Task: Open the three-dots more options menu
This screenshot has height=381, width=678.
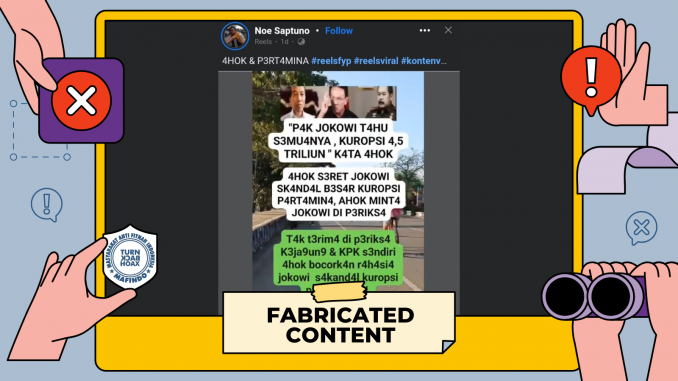Action: [425, 30]
